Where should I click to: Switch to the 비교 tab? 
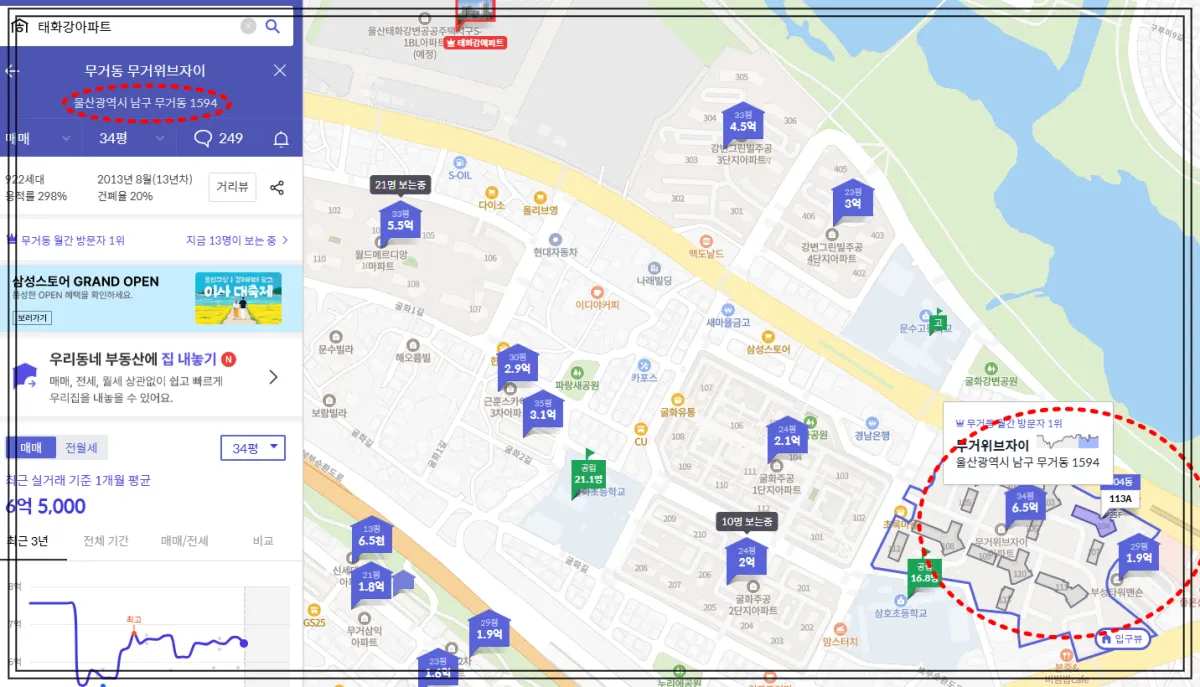coord(263,540)
